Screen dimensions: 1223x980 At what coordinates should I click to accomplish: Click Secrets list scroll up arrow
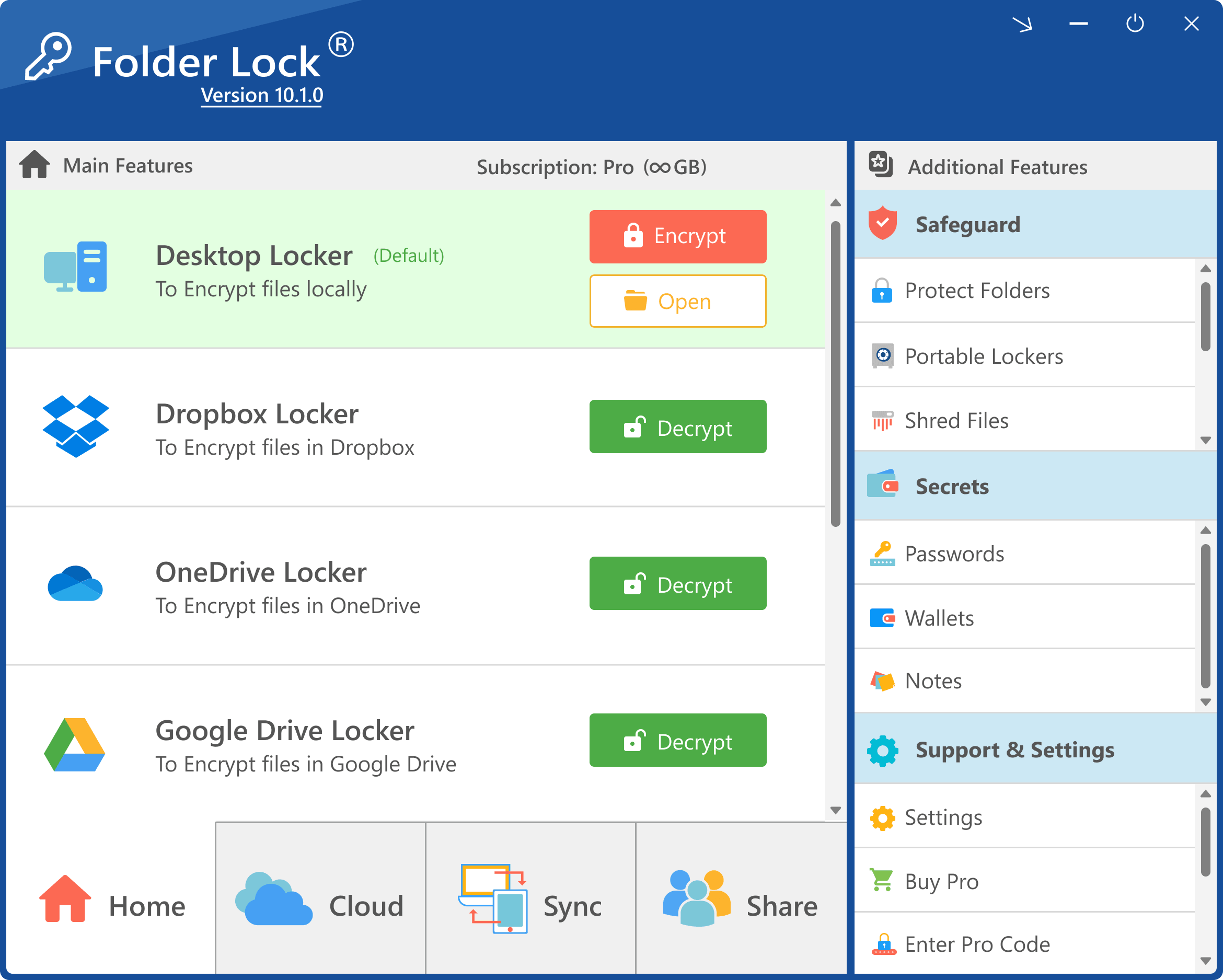click(x=1206, y=531)
